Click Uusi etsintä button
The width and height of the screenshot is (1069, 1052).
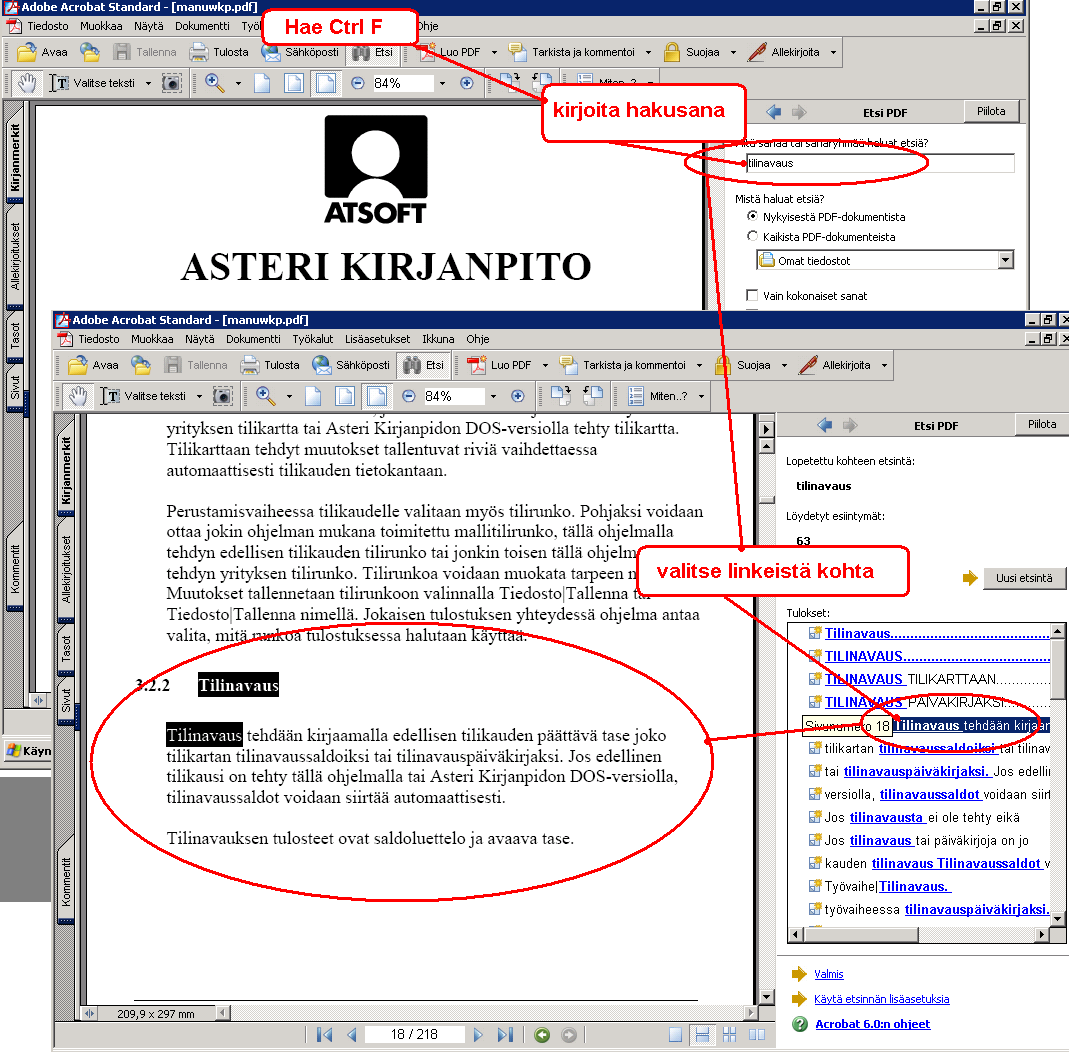pos(1024,578)
